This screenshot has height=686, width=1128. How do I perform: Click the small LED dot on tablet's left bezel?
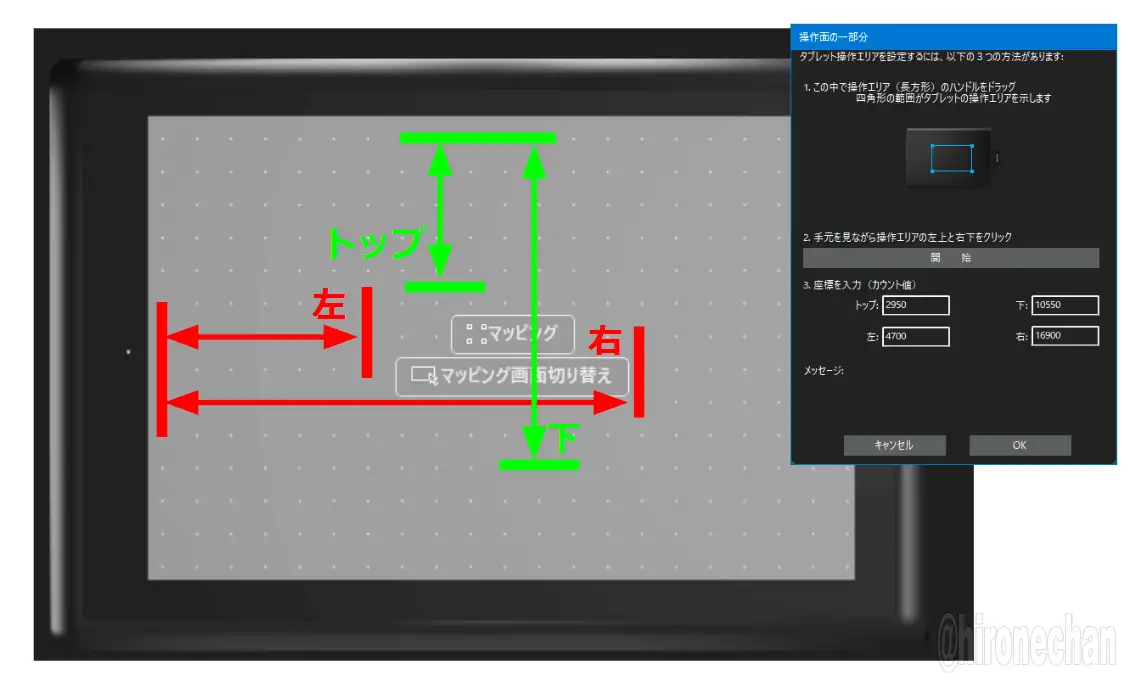pos(128,351)
